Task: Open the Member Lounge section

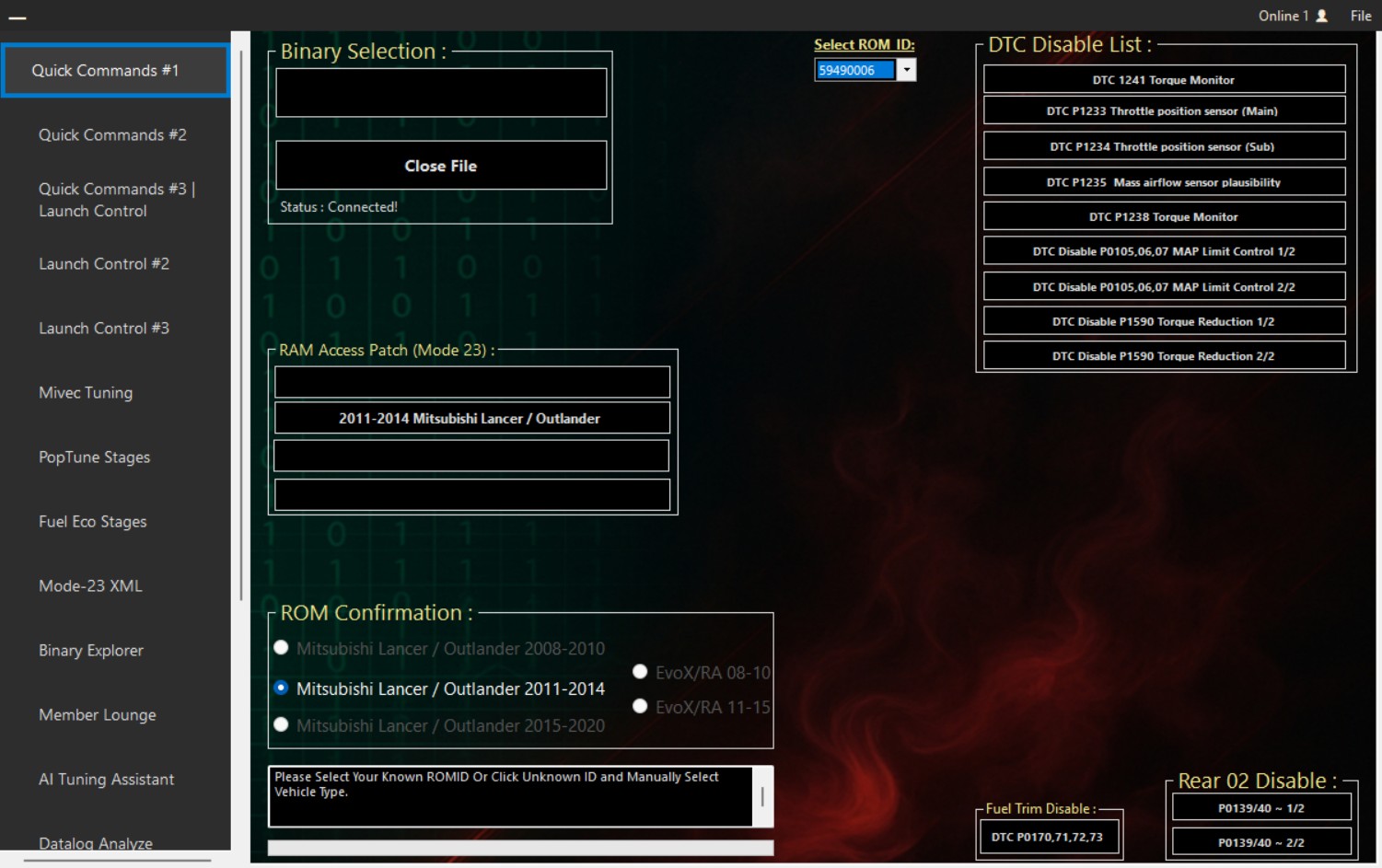Action: click(x=97, y=715)
